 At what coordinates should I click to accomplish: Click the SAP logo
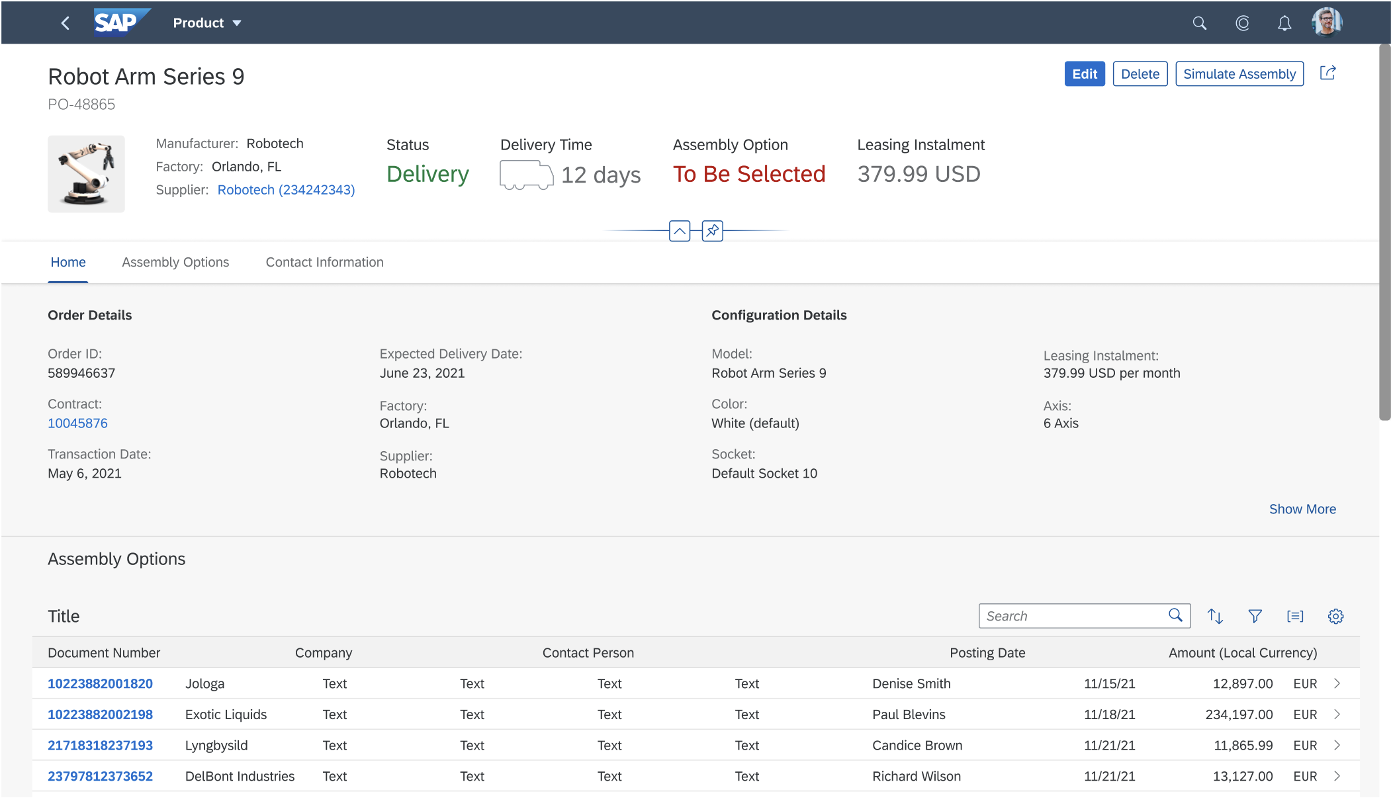click(122, 22)
